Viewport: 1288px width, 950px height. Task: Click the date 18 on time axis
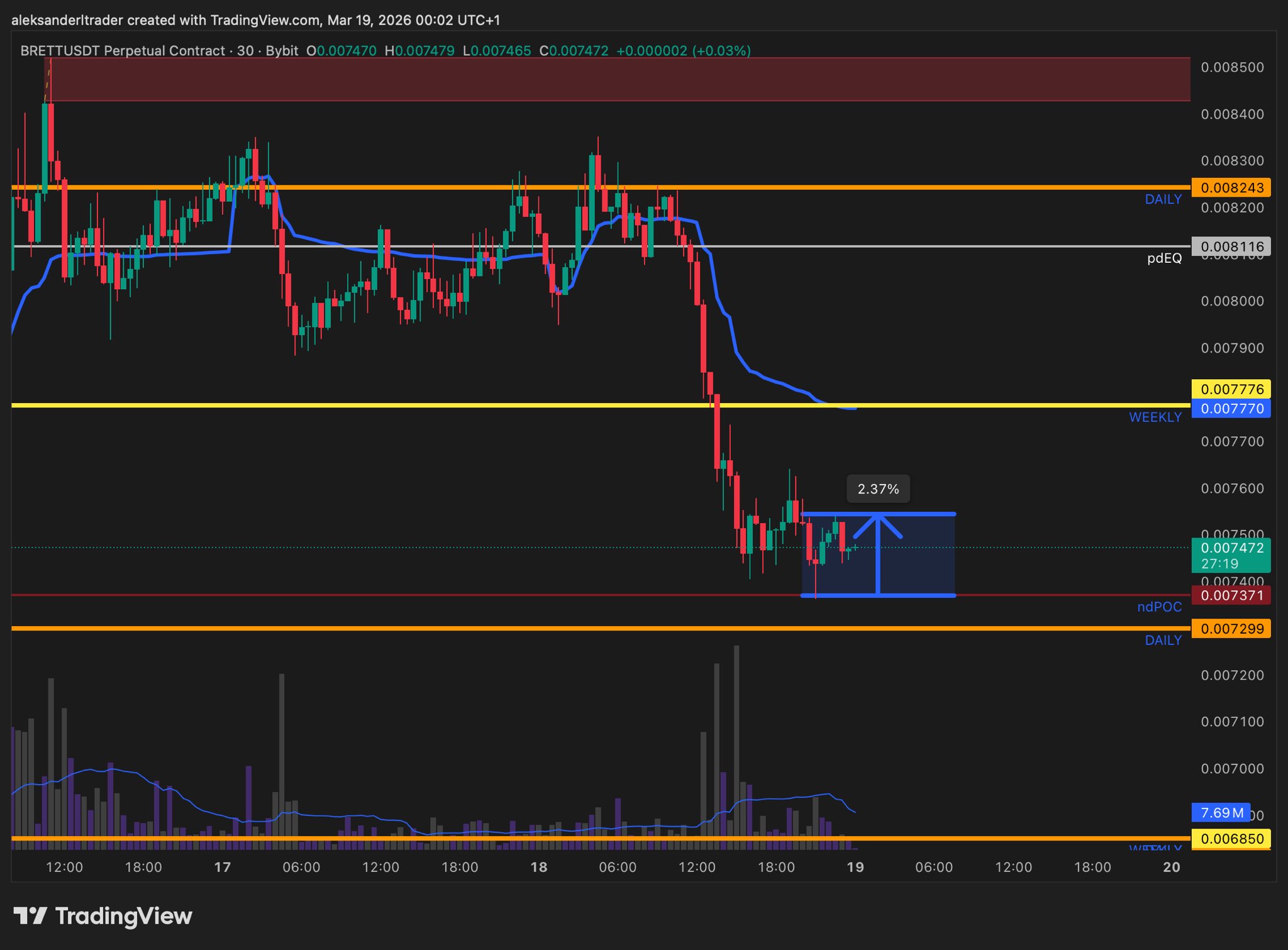538,867
